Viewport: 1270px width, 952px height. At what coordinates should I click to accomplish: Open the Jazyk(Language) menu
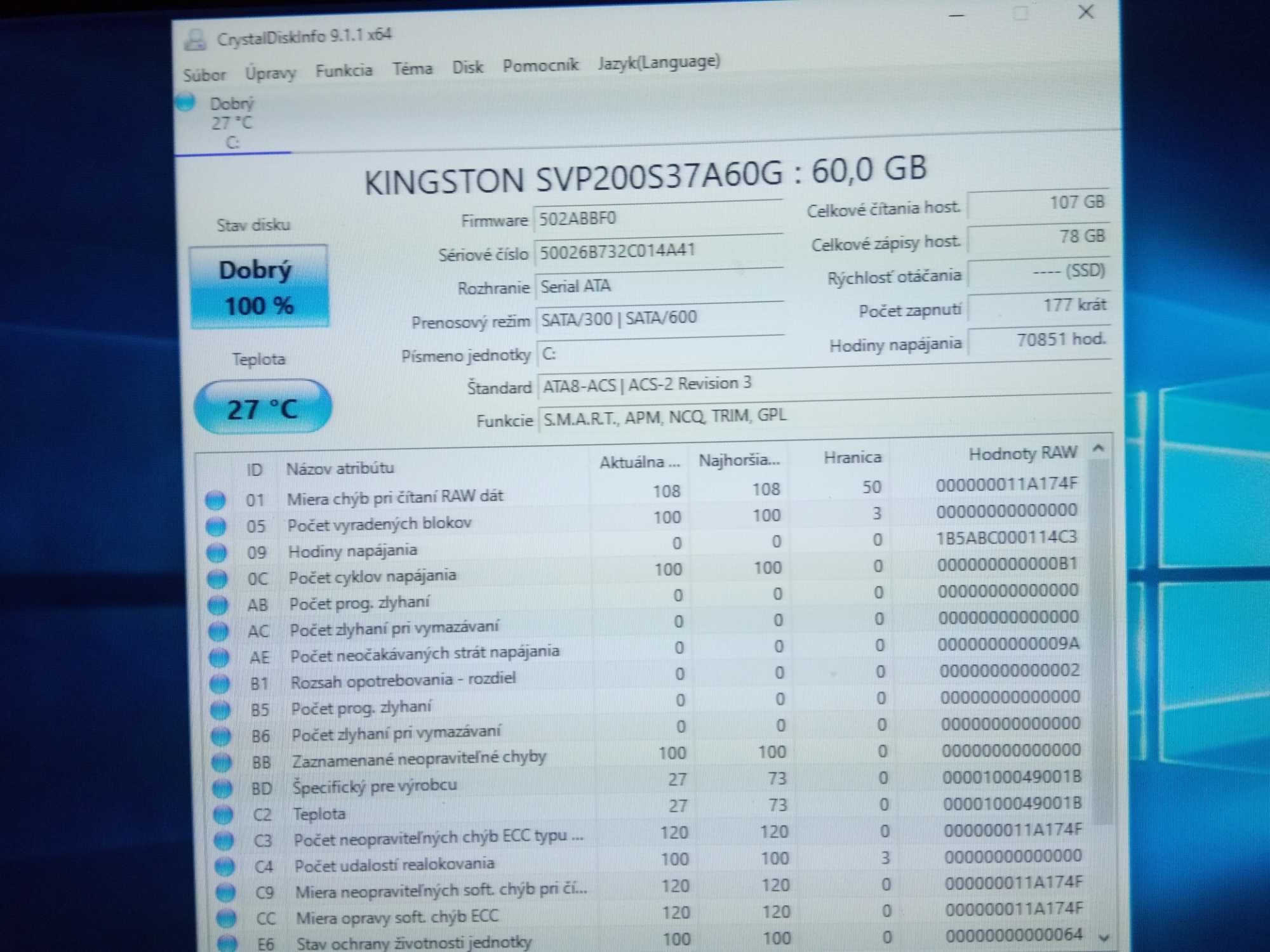pyautogui.click(x=659, y=62)
